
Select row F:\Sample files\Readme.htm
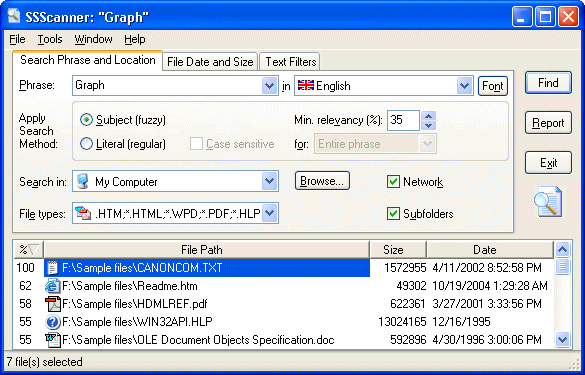click(x=284, y=286)
